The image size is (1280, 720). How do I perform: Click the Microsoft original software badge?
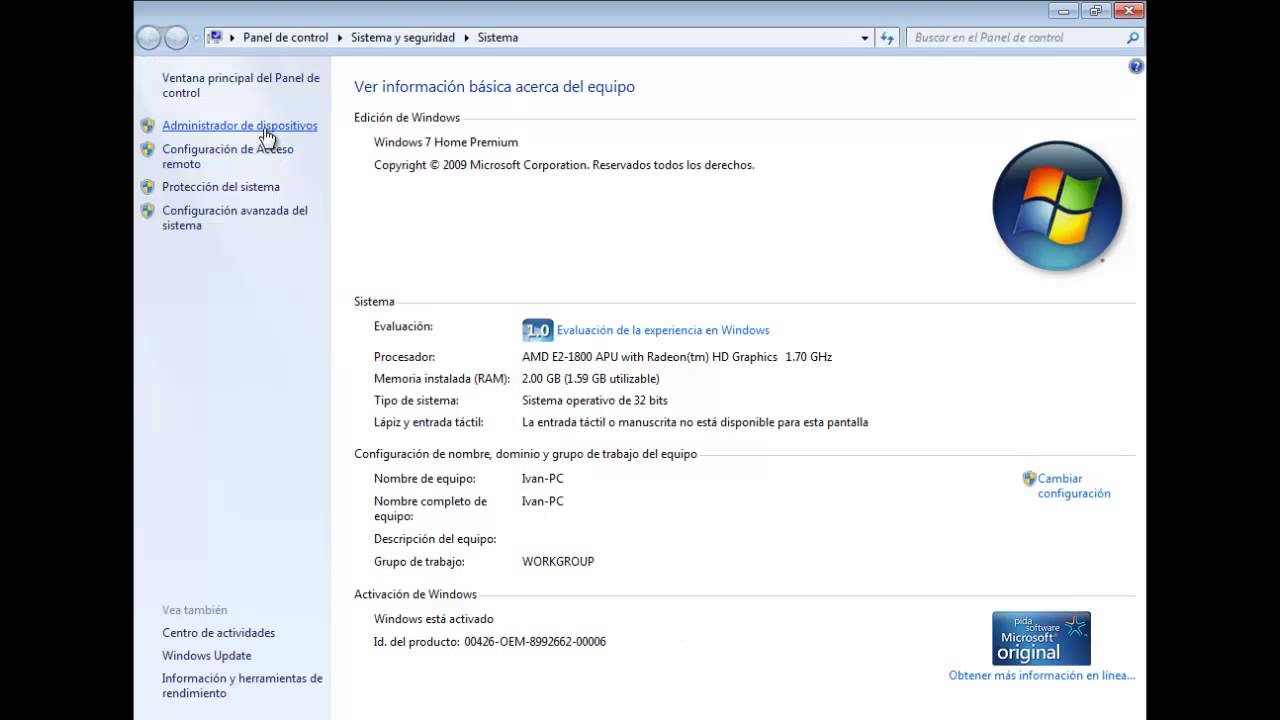point(1041,639)
